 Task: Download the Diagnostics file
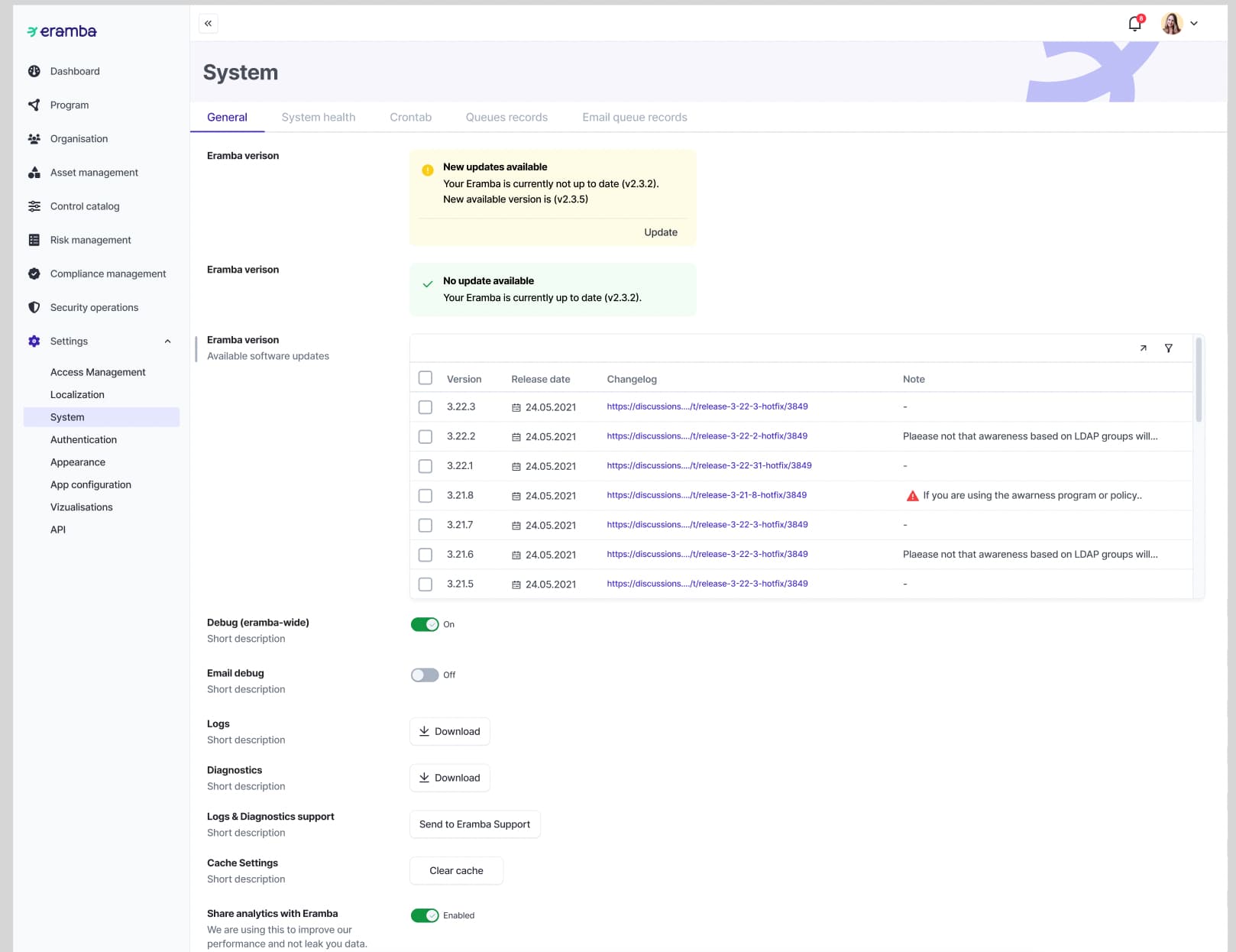(x=450, y=778)
